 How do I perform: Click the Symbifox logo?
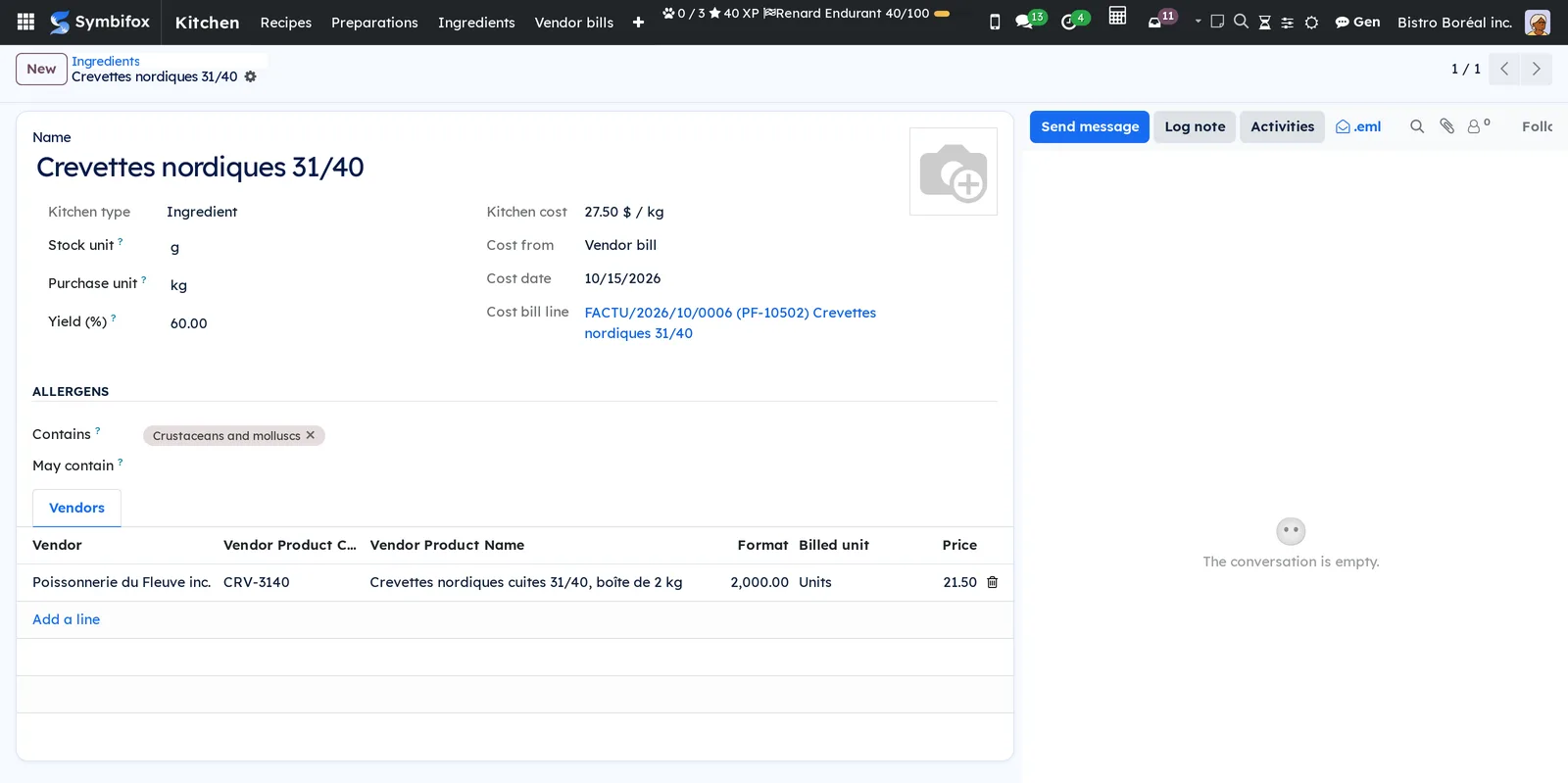tap(100, 22)
